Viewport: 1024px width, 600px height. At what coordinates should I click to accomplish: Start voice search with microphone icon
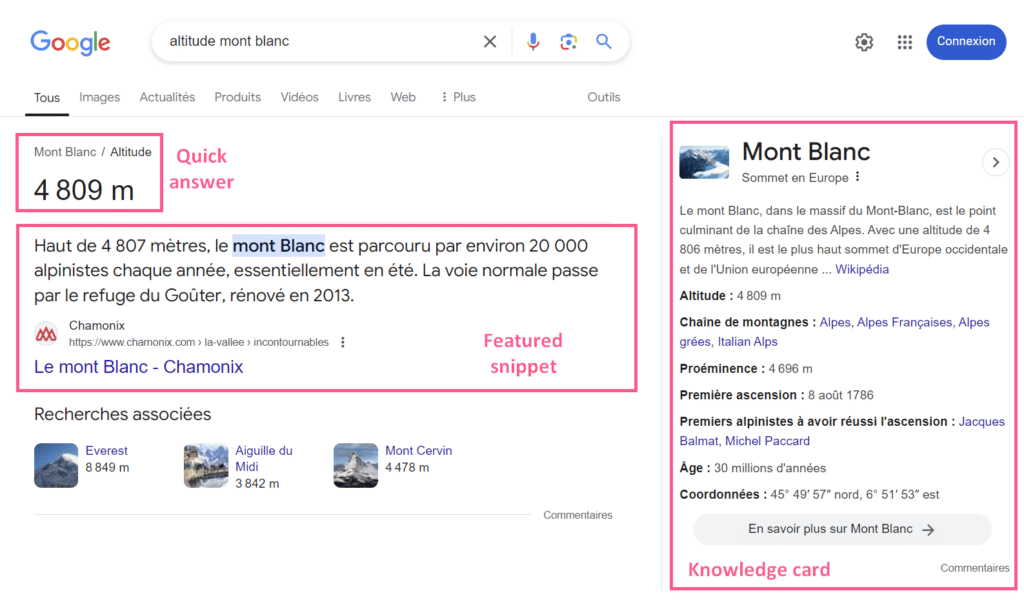533,42
